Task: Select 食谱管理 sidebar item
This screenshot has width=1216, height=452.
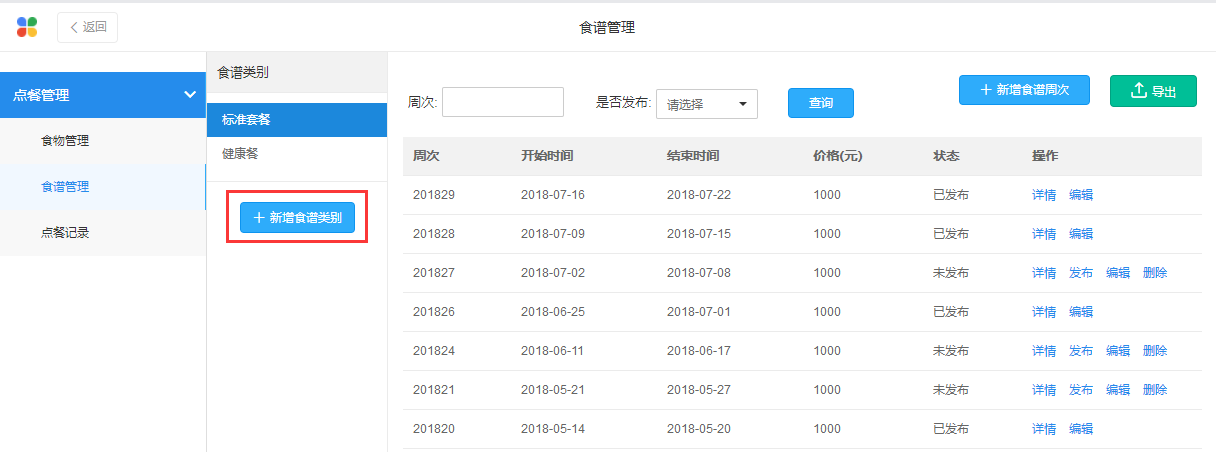Action: [x=65, y=187]
